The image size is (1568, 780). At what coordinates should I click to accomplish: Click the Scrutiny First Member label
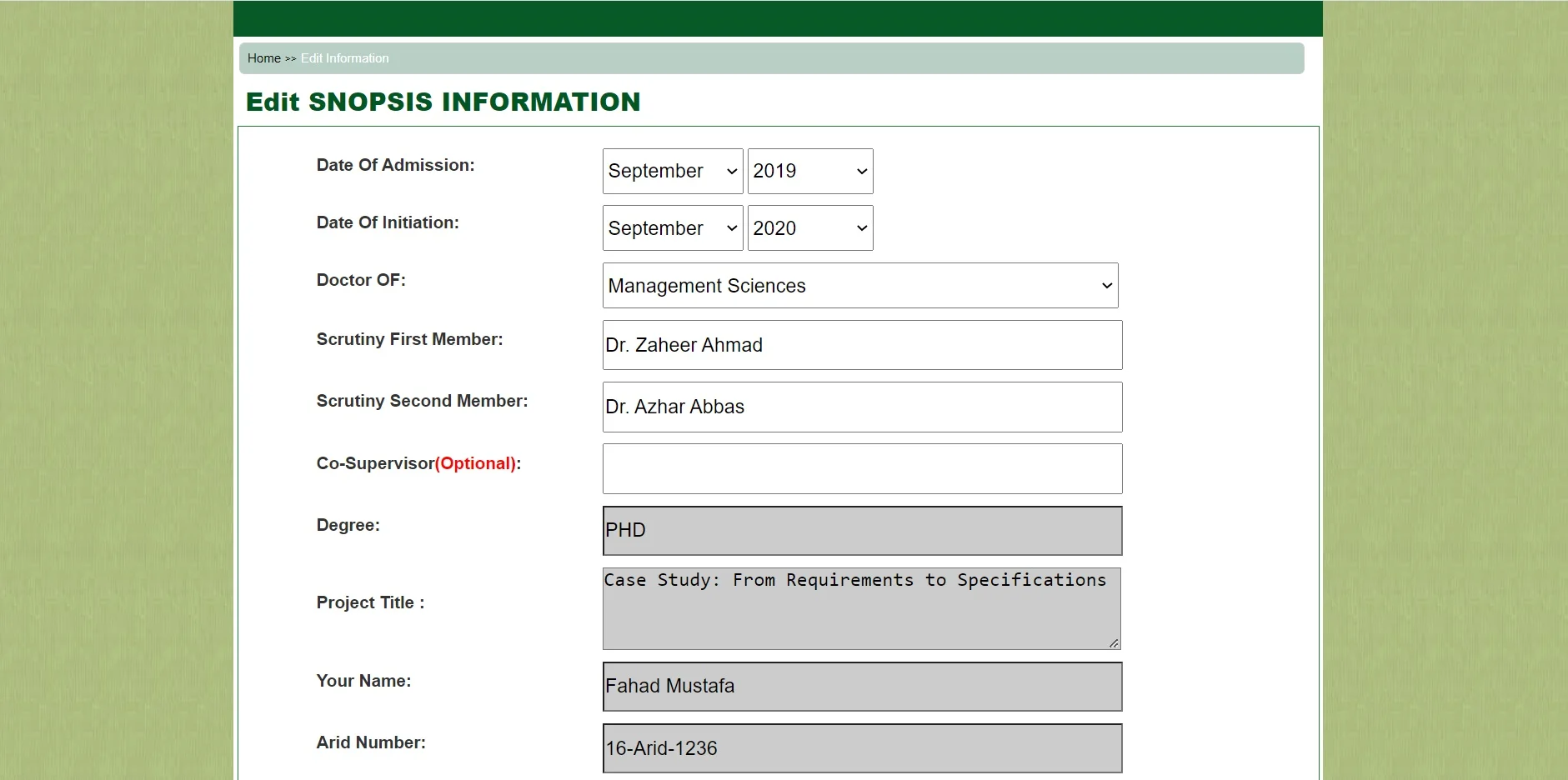(409, 339)
